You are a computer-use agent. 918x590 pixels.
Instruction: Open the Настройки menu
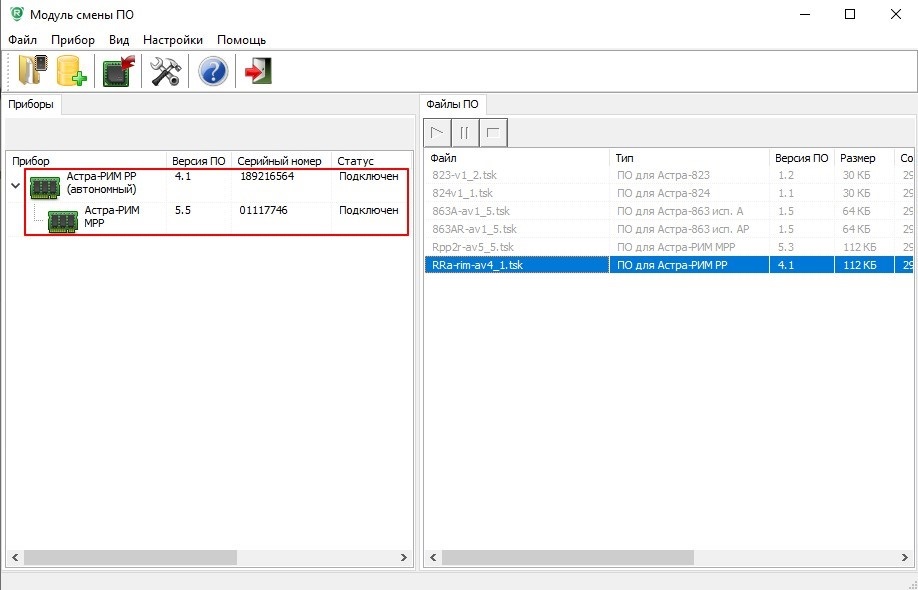click(x=173, y=40)
